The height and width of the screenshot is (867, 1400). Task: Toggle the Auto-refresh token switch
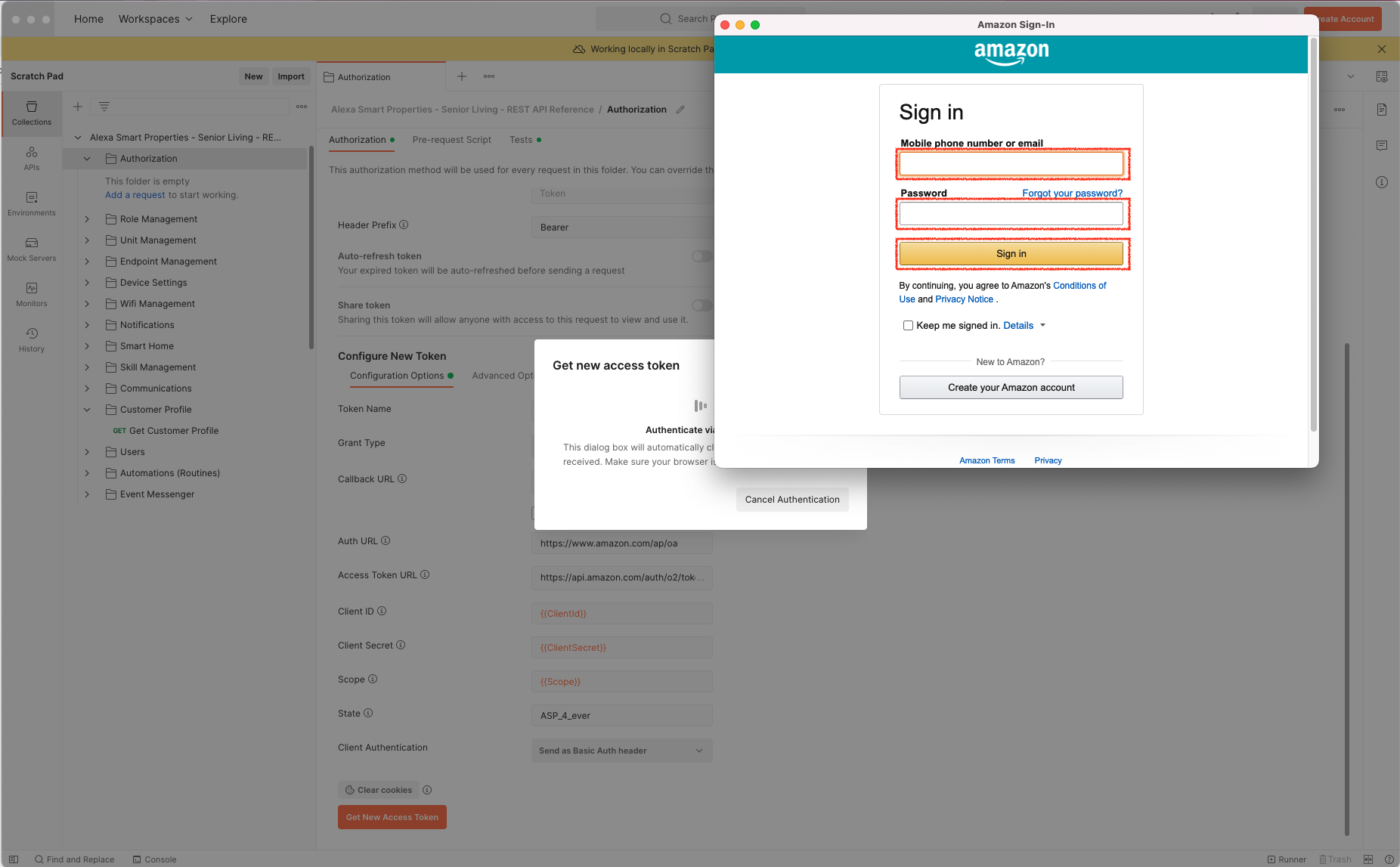pos(702,256)
